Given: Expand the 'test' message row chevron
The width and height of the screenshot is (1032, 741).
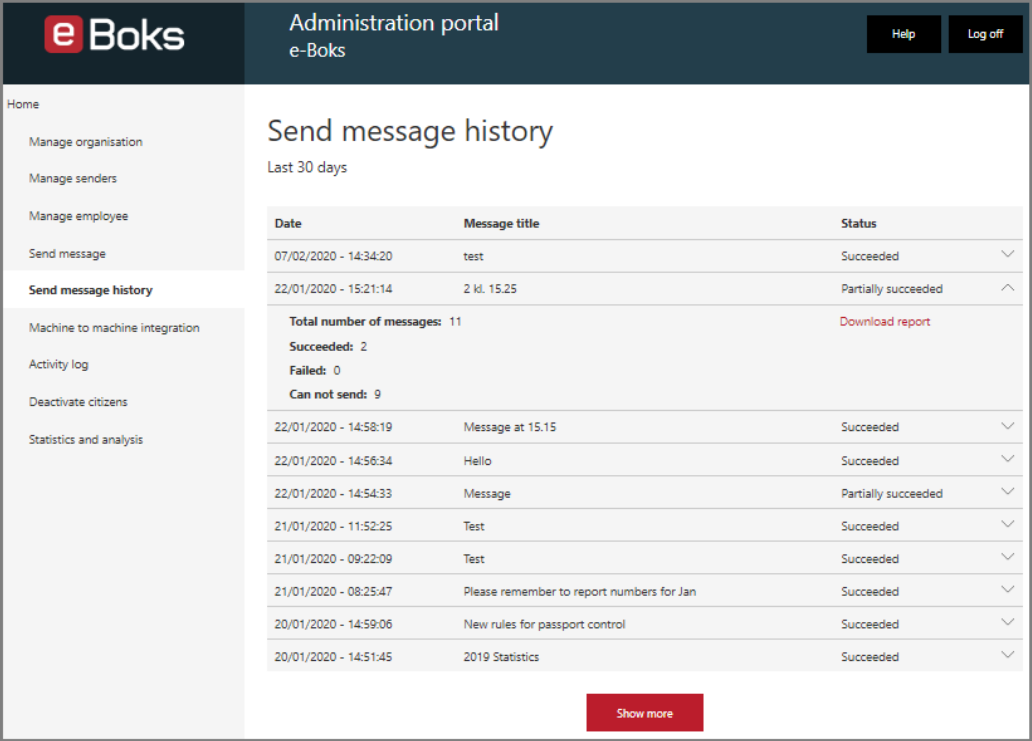Looking at the screenshot, I should [1007, 254].
